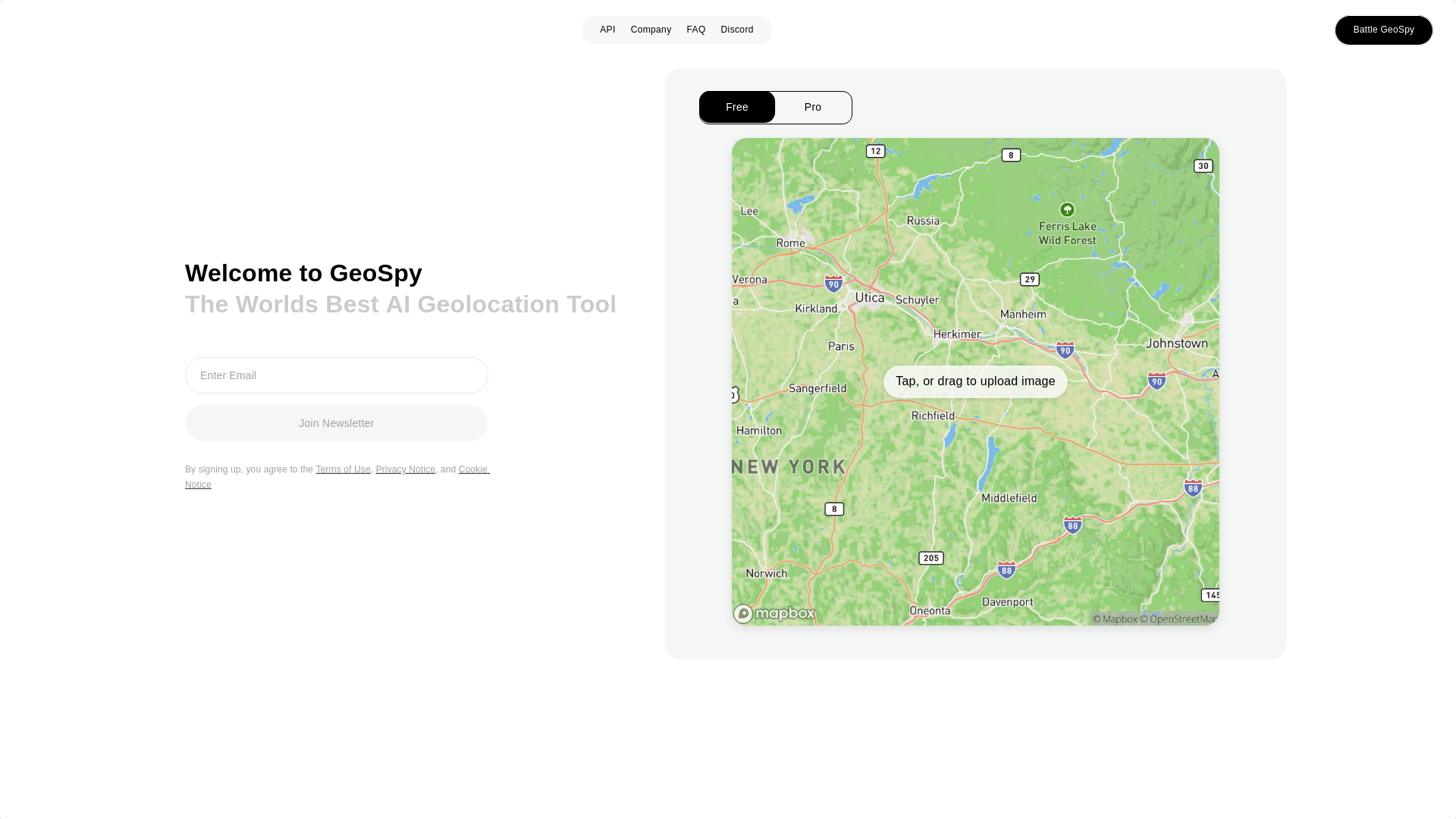Viewport: 1456px width, 819px height.
Task: Open the Terms of Use link
Action: pyautogui.click(x=343, y=469)
